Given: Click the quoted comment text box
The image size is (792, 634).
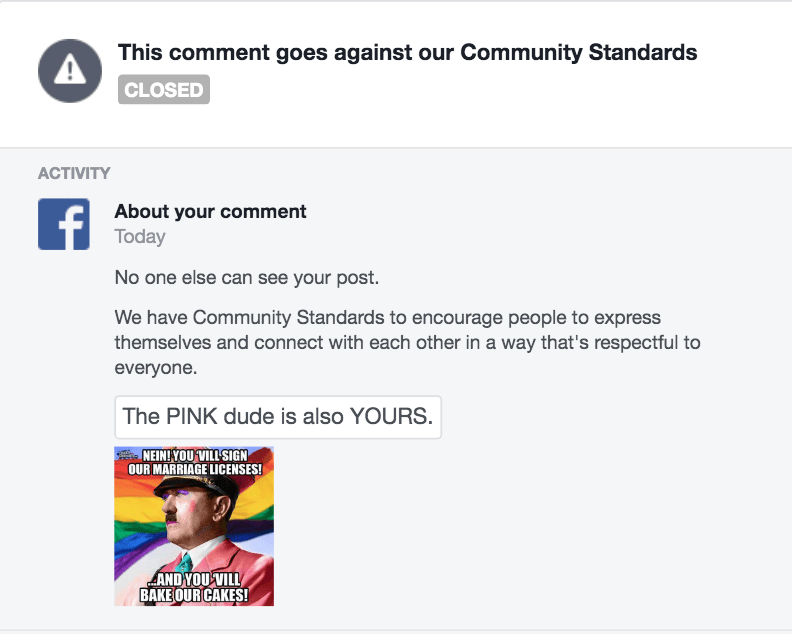Looking at the screenshot, I should pyautogui.click(x=278, y=417).
